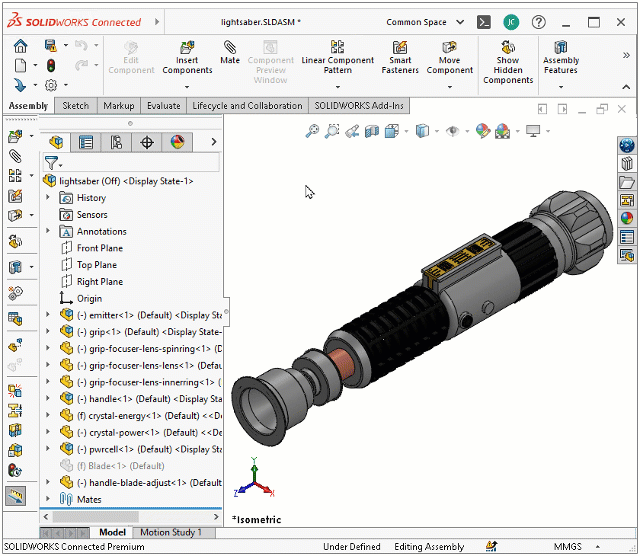Open the DisplayManager color ball tab
Screen dimensions: 640x556
177,142
